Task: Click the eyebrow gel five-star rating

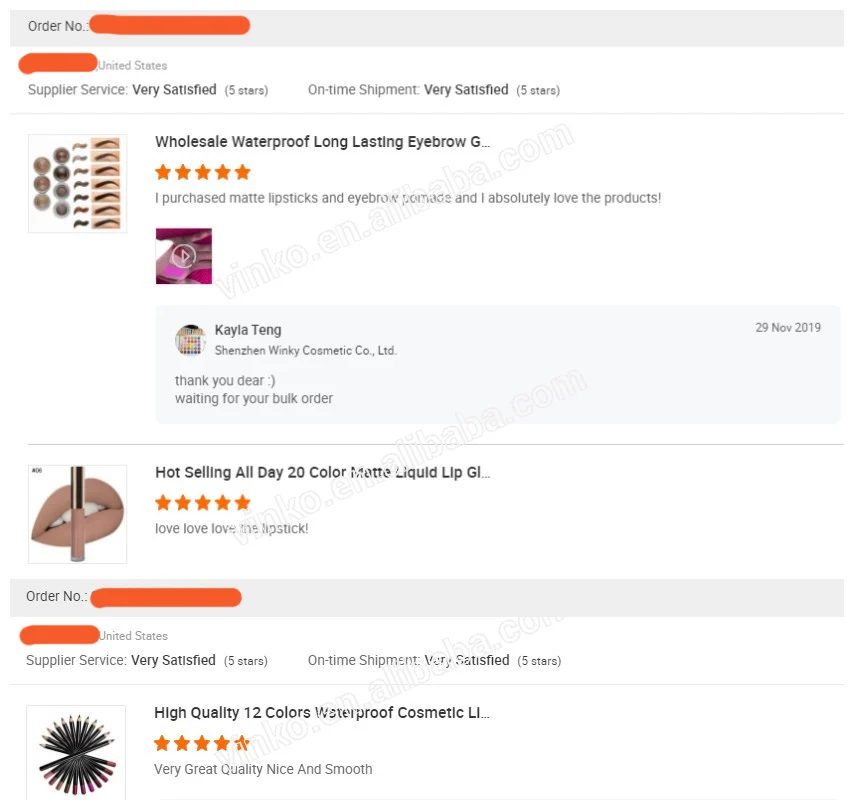Action: click(203, 172)
